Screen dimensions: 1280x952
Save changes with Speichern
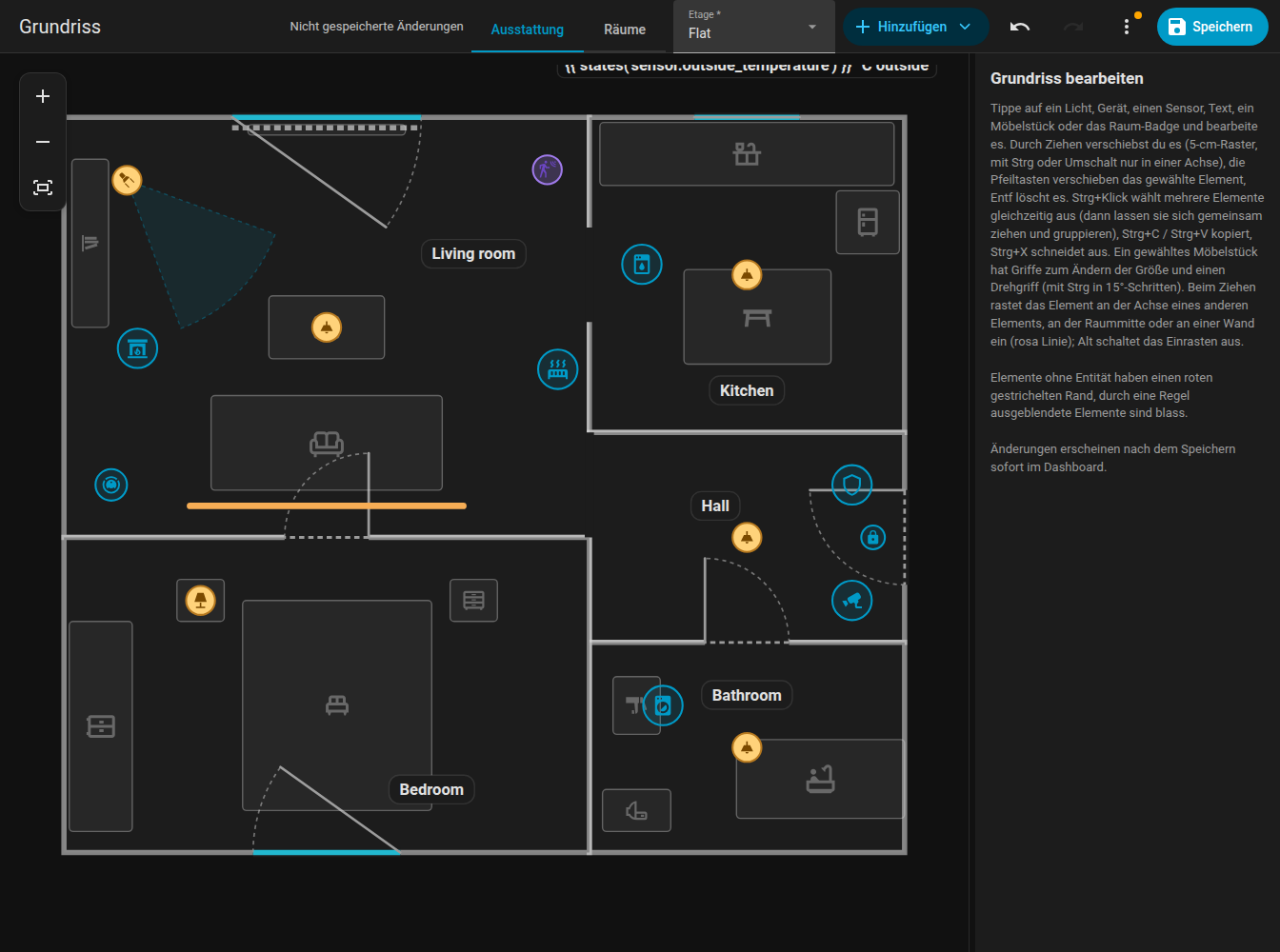tap(1212, 27)
